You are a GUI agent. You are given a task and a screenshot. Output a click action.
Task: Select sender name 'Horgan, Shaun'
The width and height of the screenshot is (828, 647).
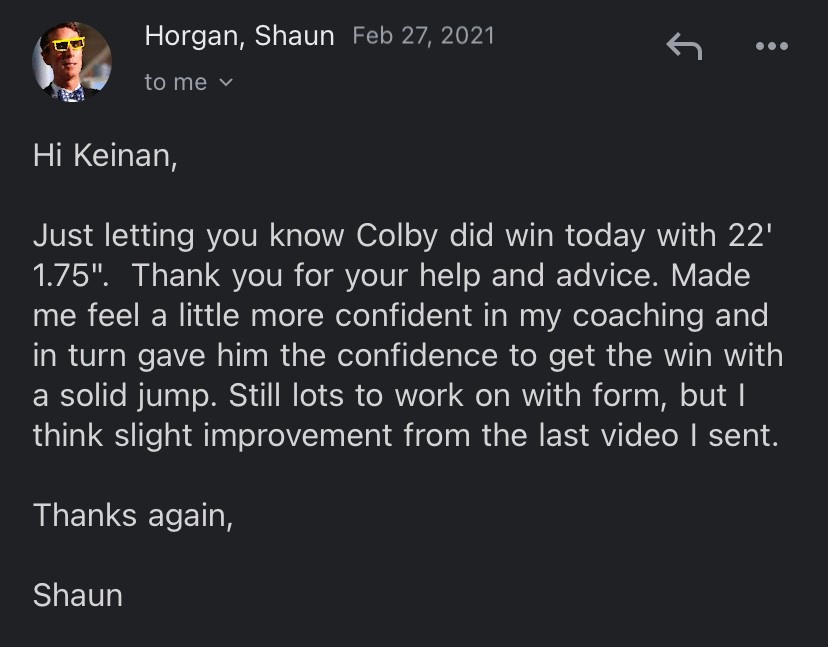[x=240, y=36]
